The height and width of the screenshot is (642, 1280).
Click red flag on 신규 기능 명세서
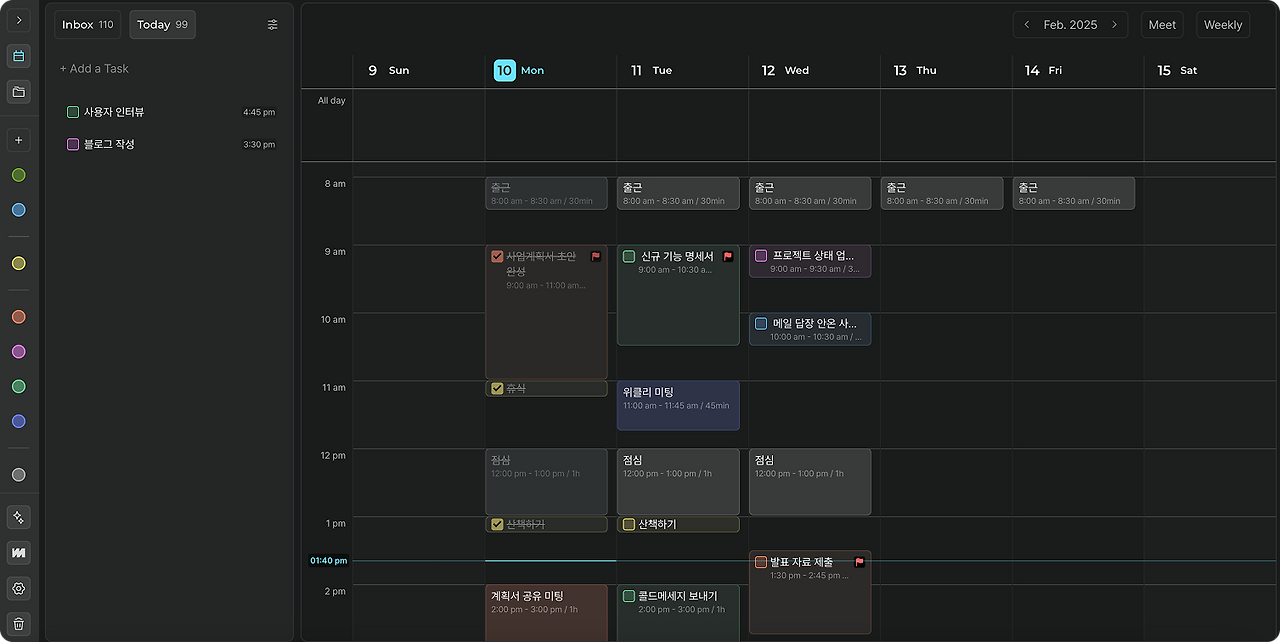pos(728,256)
